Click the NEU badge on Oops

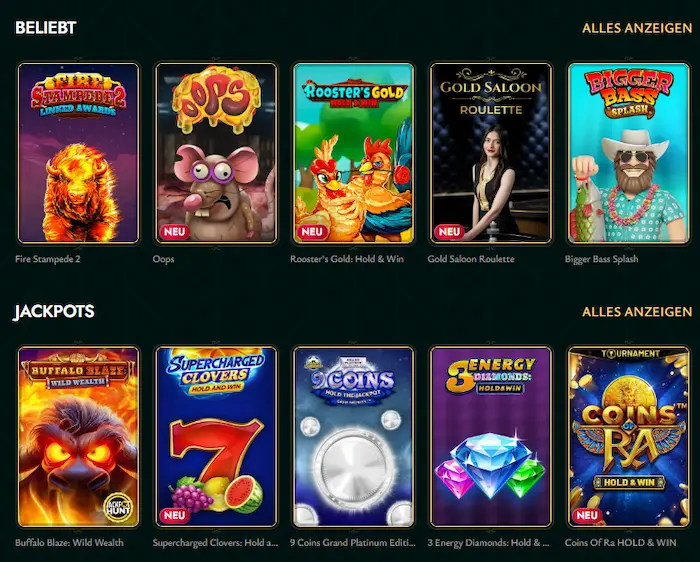(174, 232)
